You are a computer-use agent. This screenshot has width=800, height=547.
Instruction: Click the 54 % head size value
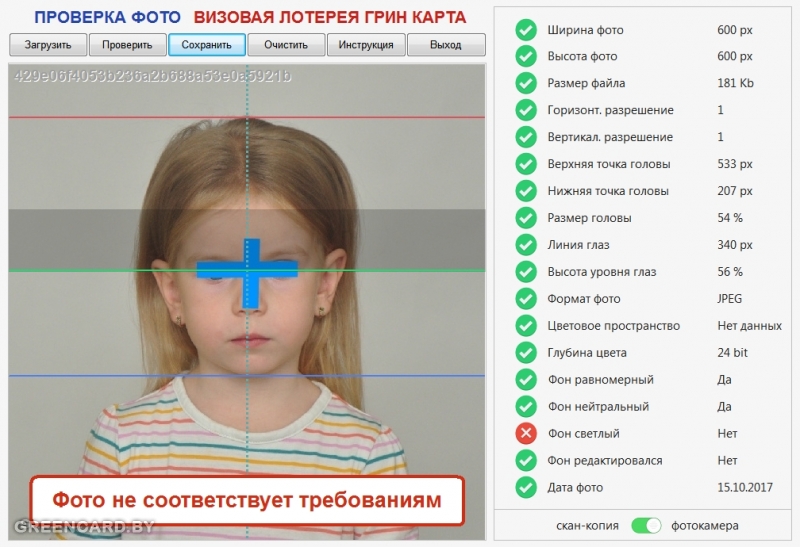pyautogui.click(x=730, y=218)
